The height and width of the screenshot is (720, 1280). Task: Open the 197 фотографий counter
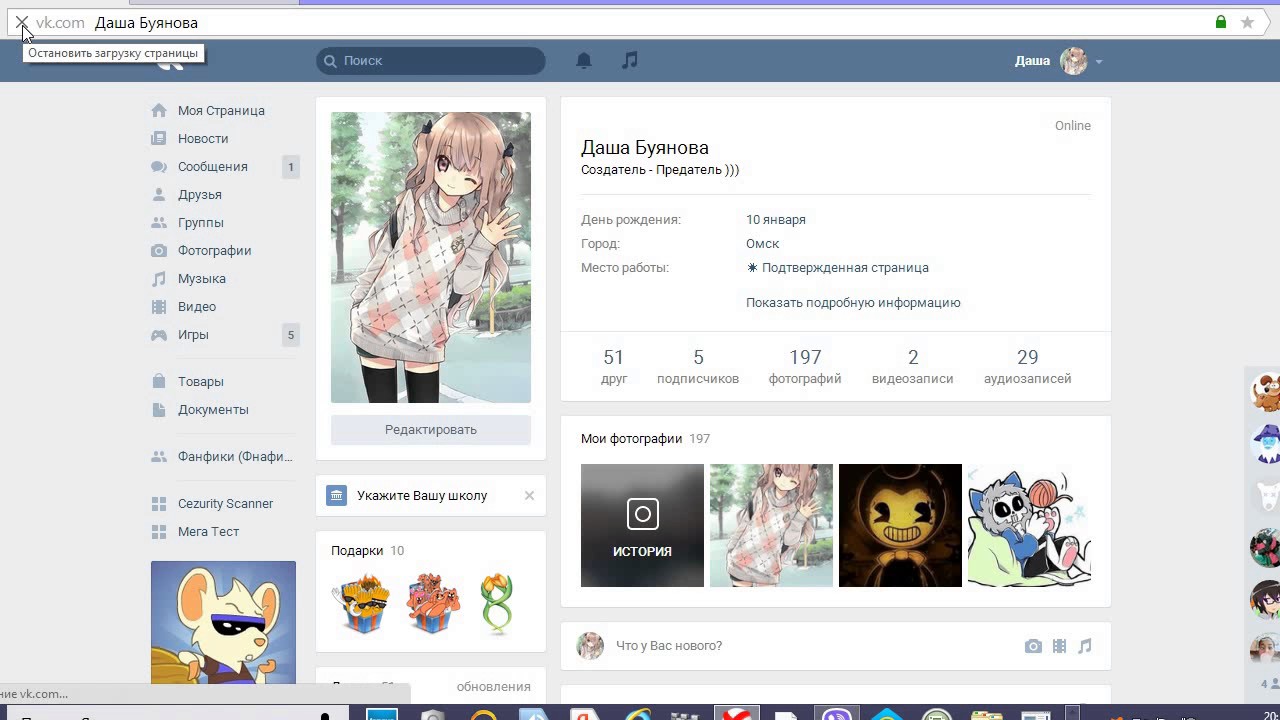click(805, 366)
